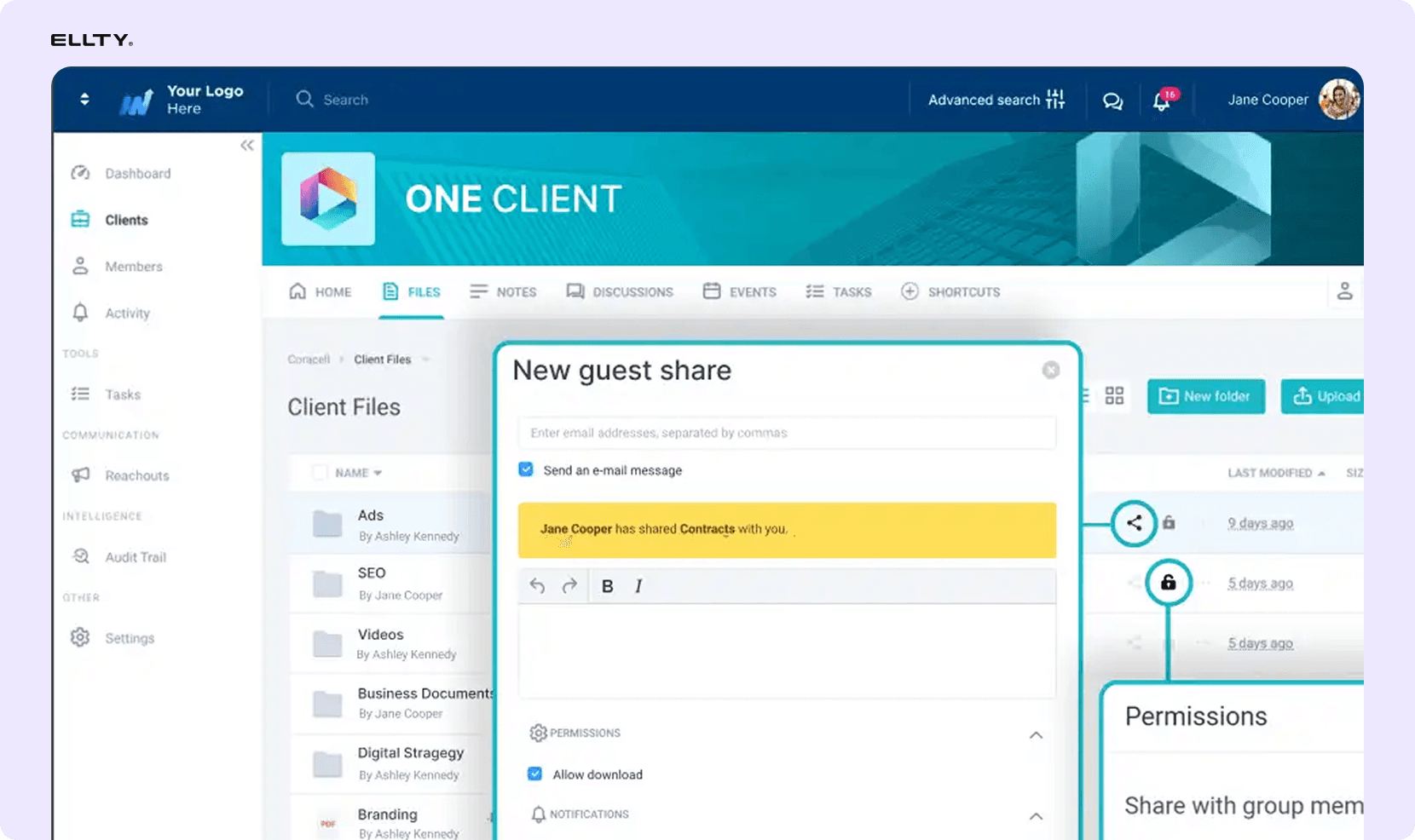Open the chat messages icon in header
1415x840 pixels.
(x=1112, y=101)
